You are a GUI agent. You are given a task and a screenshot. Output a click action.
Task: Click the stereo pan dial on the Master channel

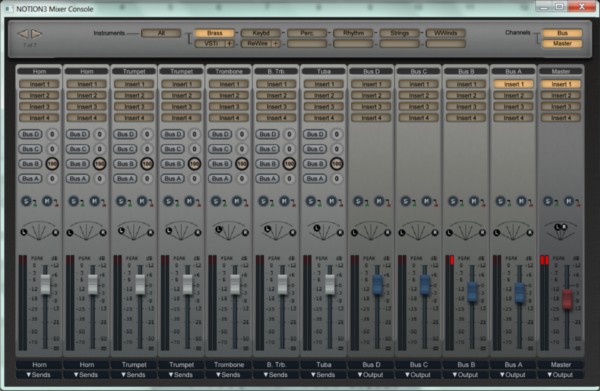(561, 230)
